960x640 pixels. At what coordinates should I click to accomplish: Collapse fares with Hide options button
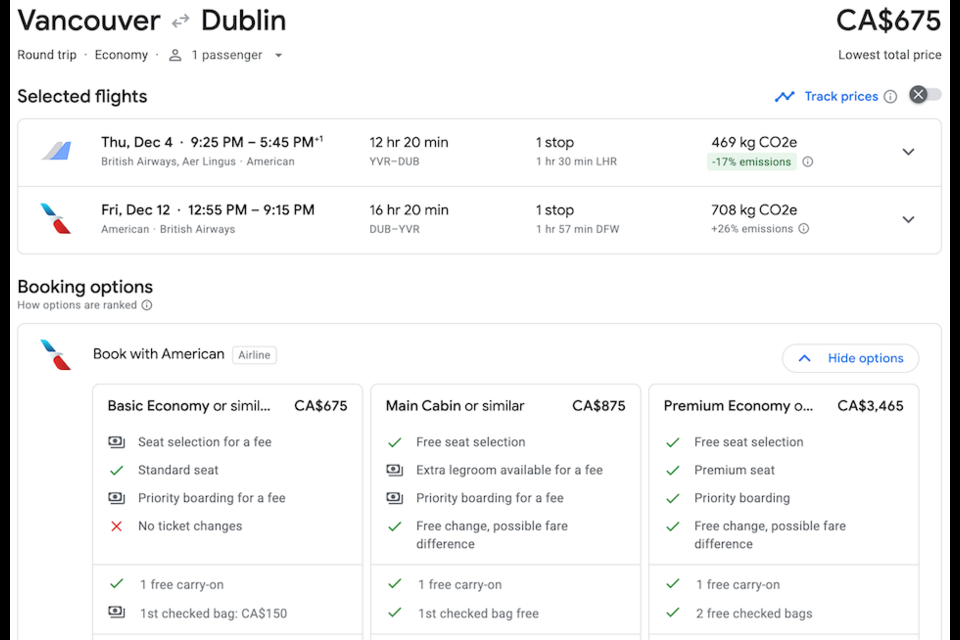850,358
